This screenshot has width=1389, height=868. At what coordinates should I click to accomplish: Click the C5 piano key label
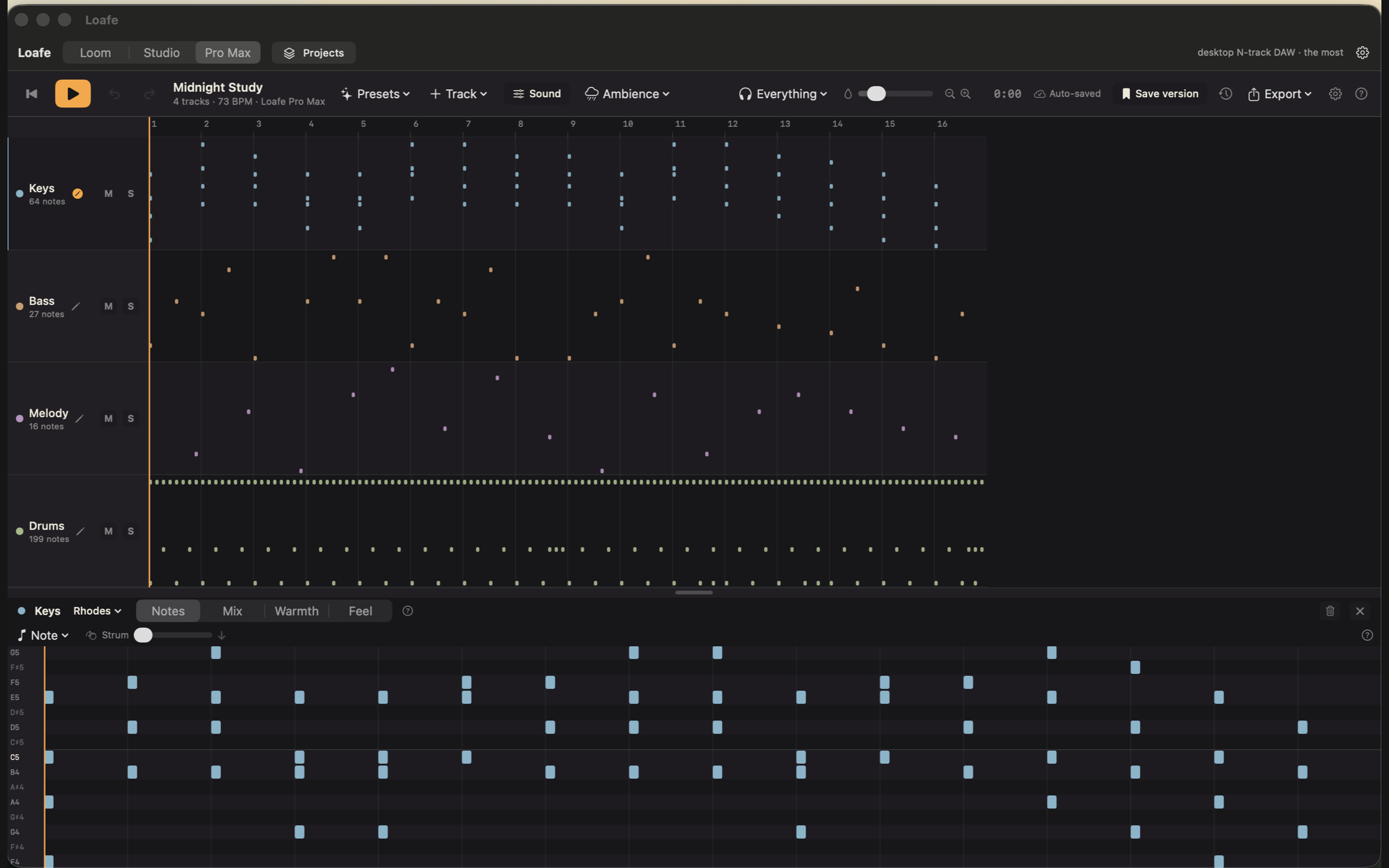[x=15, y=757]
